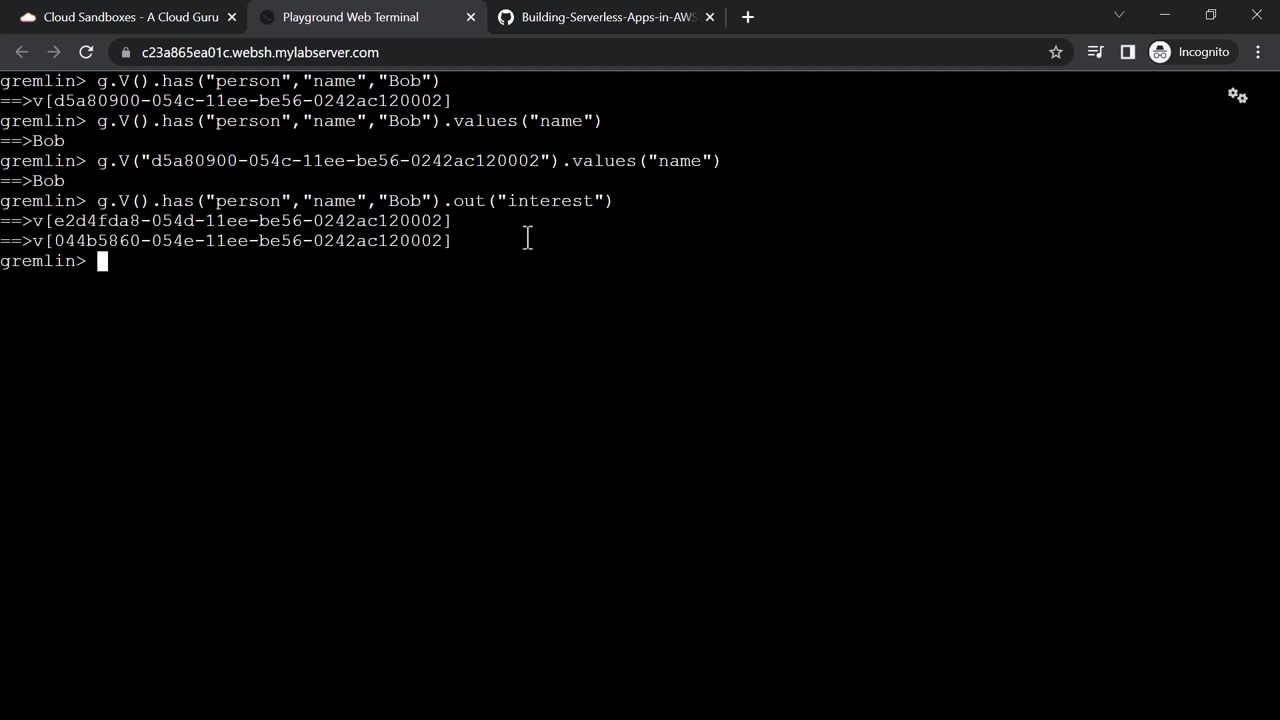
Task: Click the query line starting g.V("d5a80900
Action: [360, 161]
